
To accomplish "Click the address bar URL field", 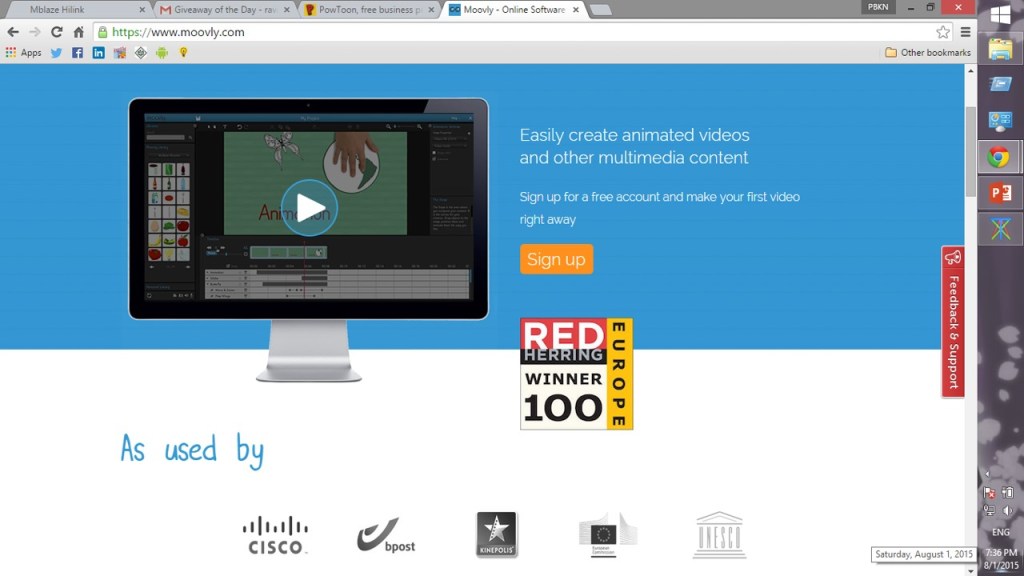I will (500, 32).
